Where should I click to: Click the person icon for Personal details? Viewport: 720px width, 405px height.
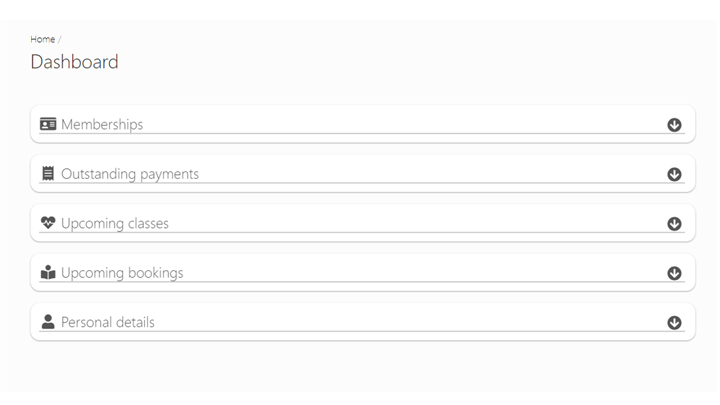coord(48,321)
